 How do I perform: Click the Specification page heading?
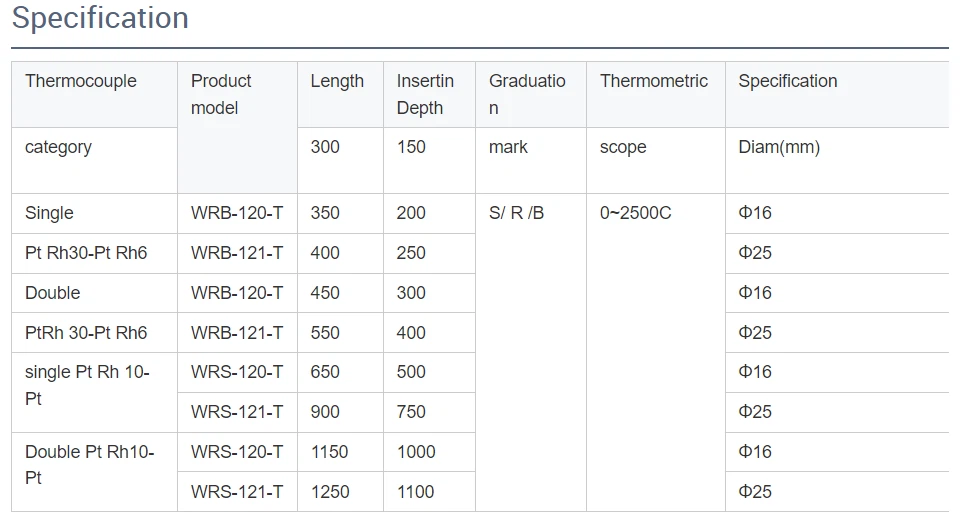click(x=100, y=18)
